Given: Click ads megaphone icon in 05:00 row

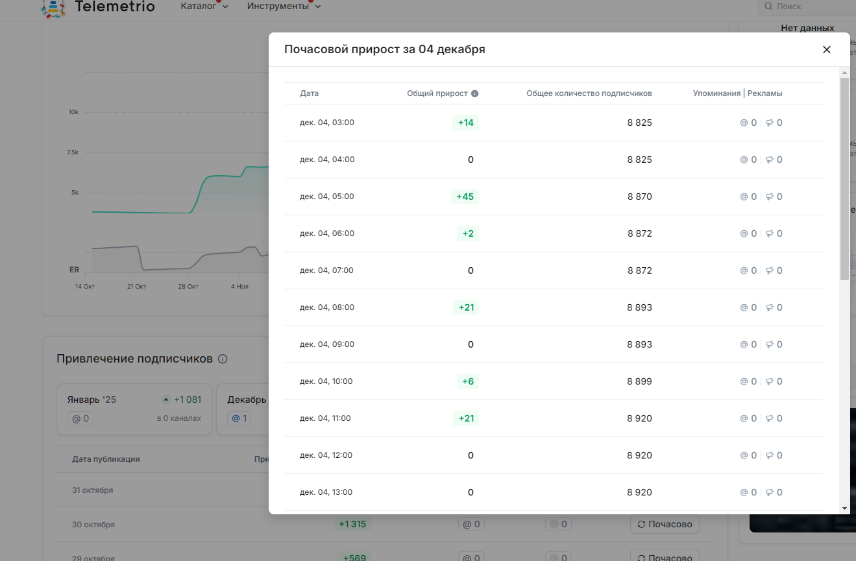Looking at the screenshot, I should (x=769, y=196).
